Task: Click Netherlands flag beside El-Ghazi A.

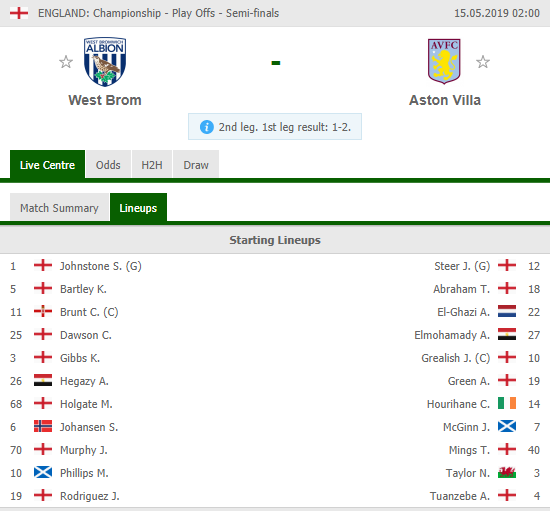Action: [x=507, y=311]
